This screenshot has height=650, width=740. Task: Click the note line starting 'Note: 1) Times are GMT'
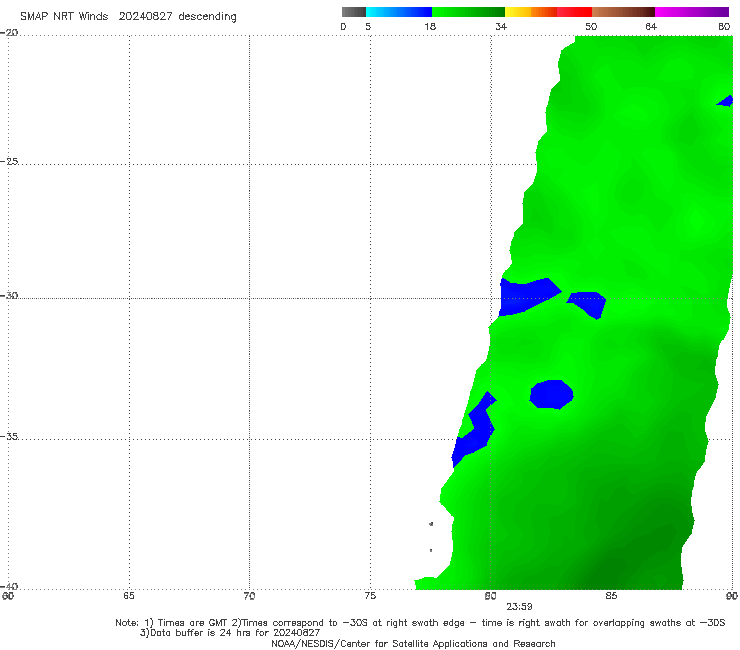(x=420, y=623)
